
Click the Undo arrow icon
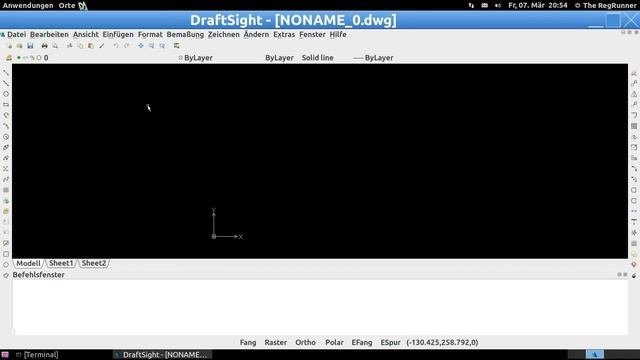click(x=116, y=46)
